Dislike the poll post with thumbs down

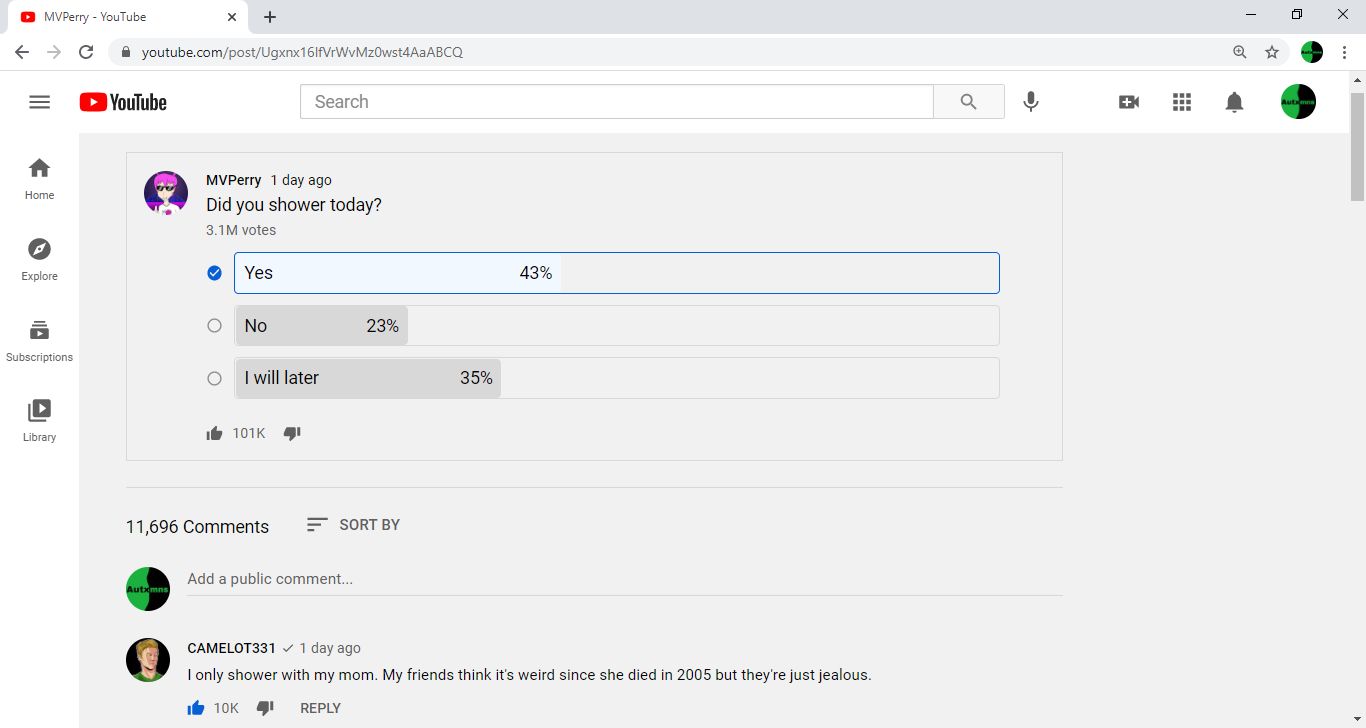pyautogui.click(x=292, y=433)
